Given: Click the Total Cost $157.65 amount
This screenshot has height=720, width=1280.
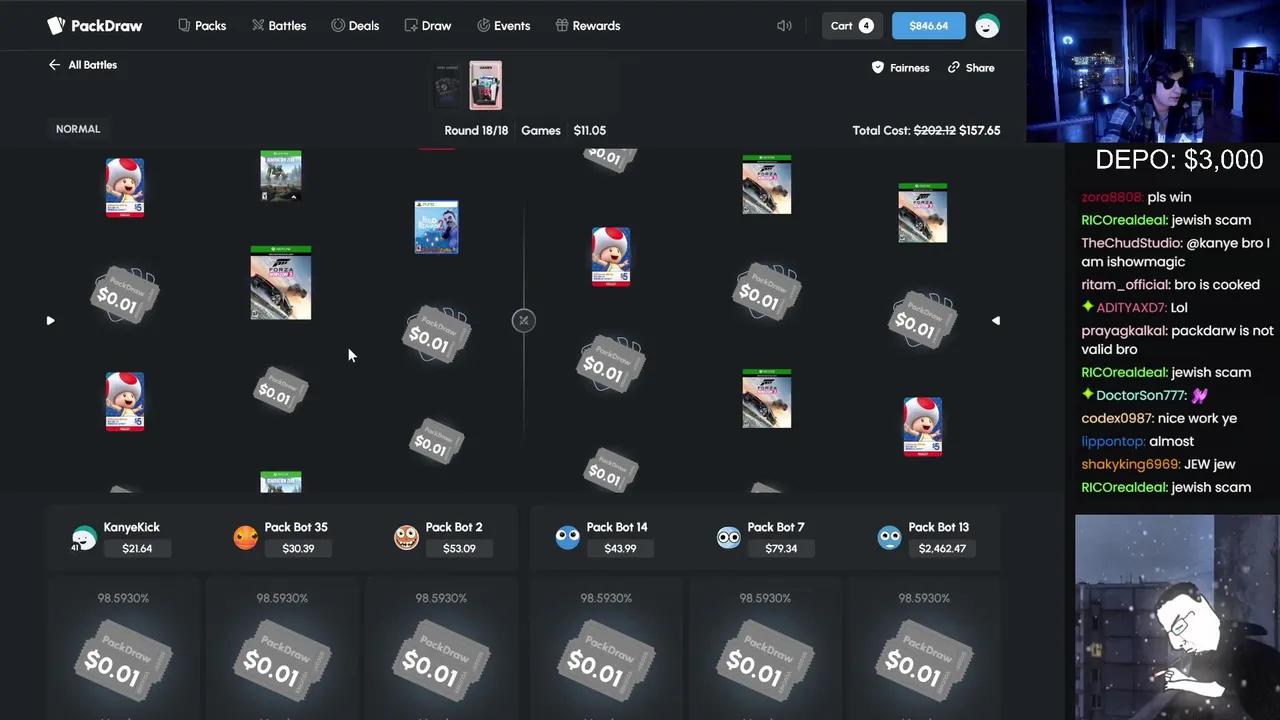Looking at the screenshot, I should point(979,130).
